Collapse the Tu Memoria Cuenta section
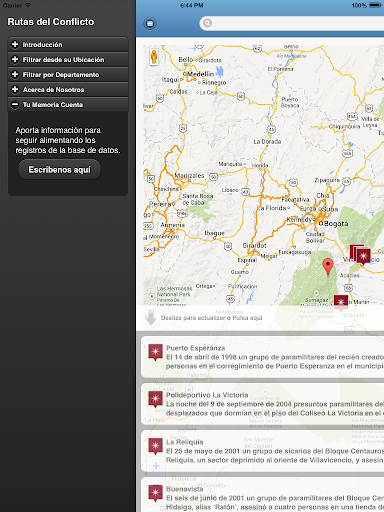The image size is (384, 512). (x=68, y=104)
